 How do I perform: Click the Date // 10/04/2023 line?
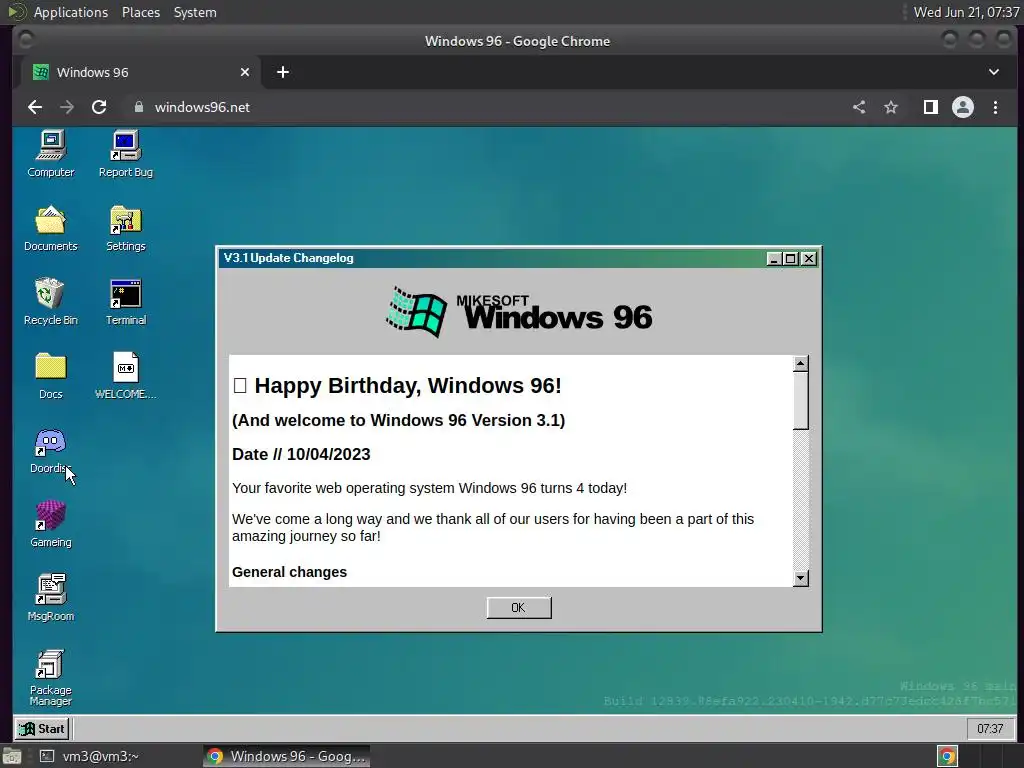tap(301, 455)
